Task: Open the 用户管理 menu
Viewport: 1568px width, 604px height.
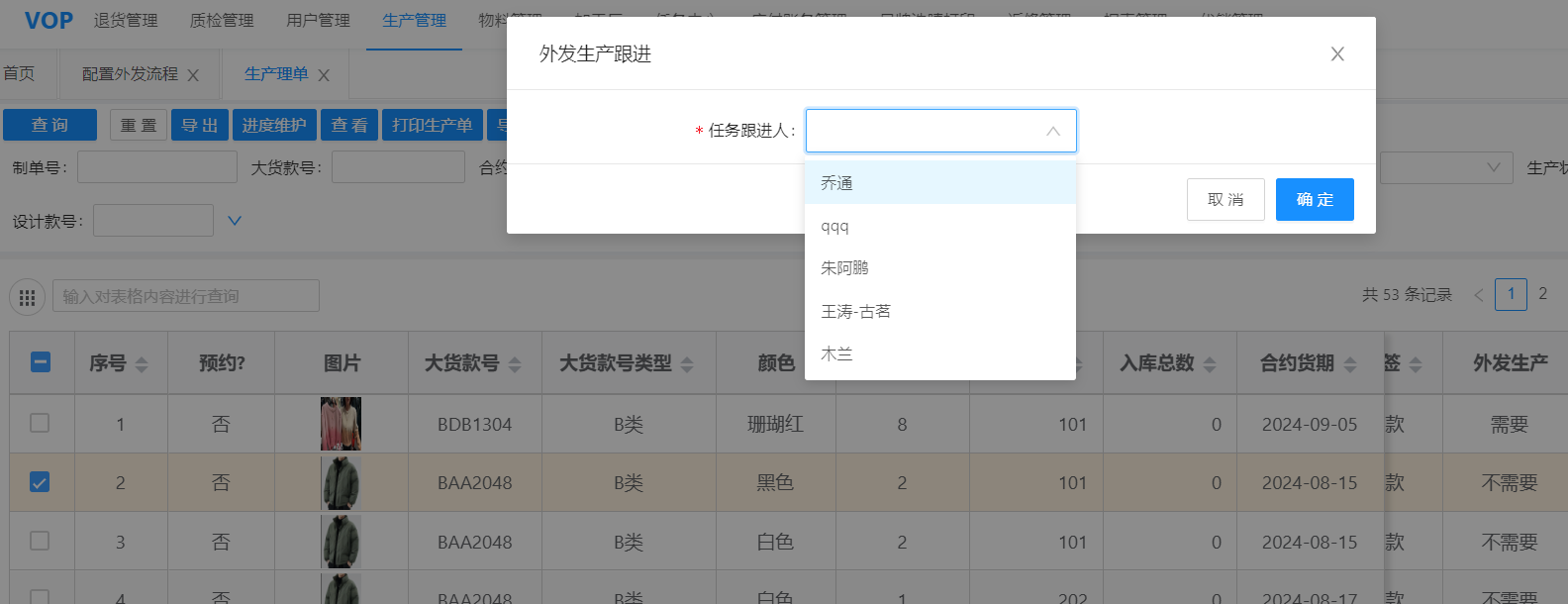Action: (318, 21)
